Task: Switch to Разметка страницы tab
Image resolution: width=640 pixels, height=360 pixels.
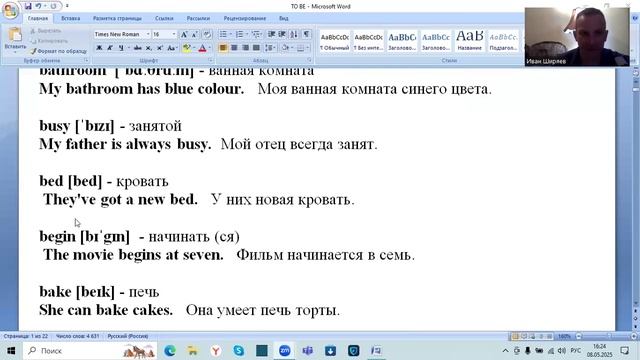Action: [118, 18]
